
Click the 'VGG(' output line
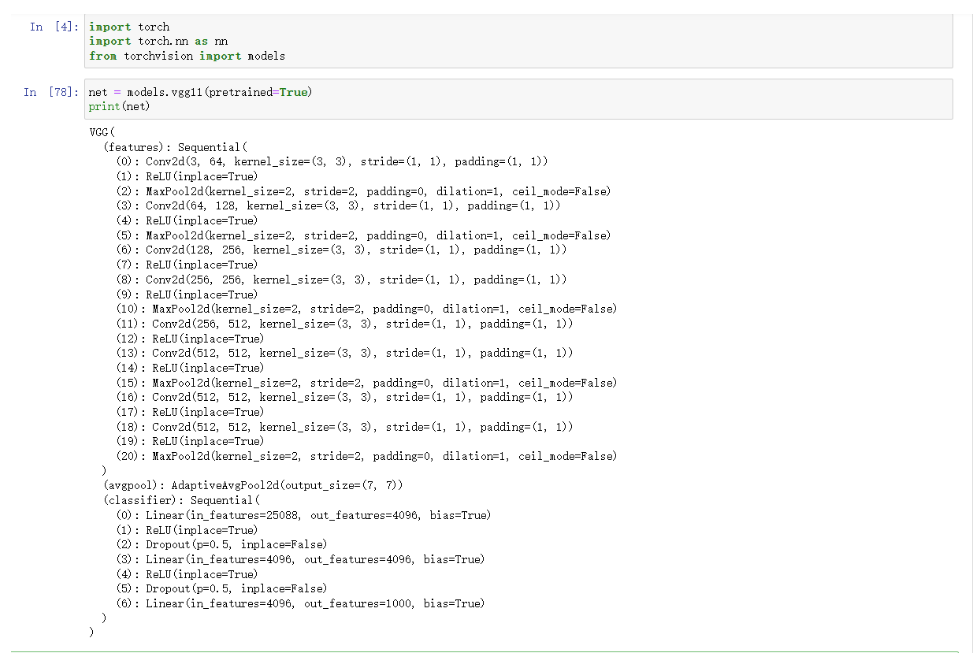pos(103,132)
